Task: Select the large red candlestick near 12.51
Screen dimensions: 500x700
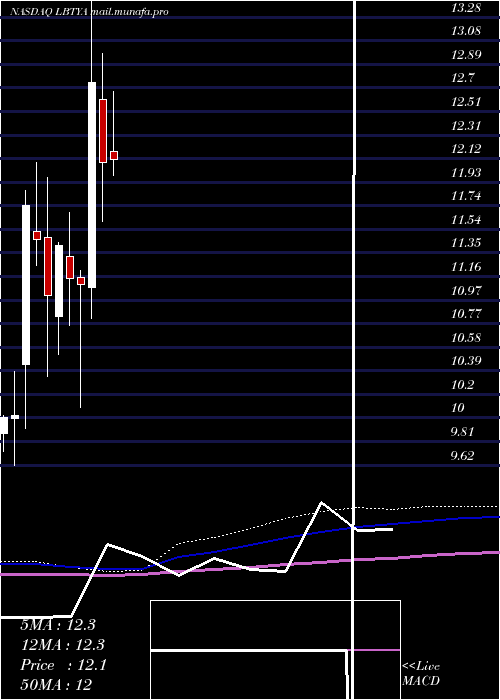Action: click(x=103, y=131)
